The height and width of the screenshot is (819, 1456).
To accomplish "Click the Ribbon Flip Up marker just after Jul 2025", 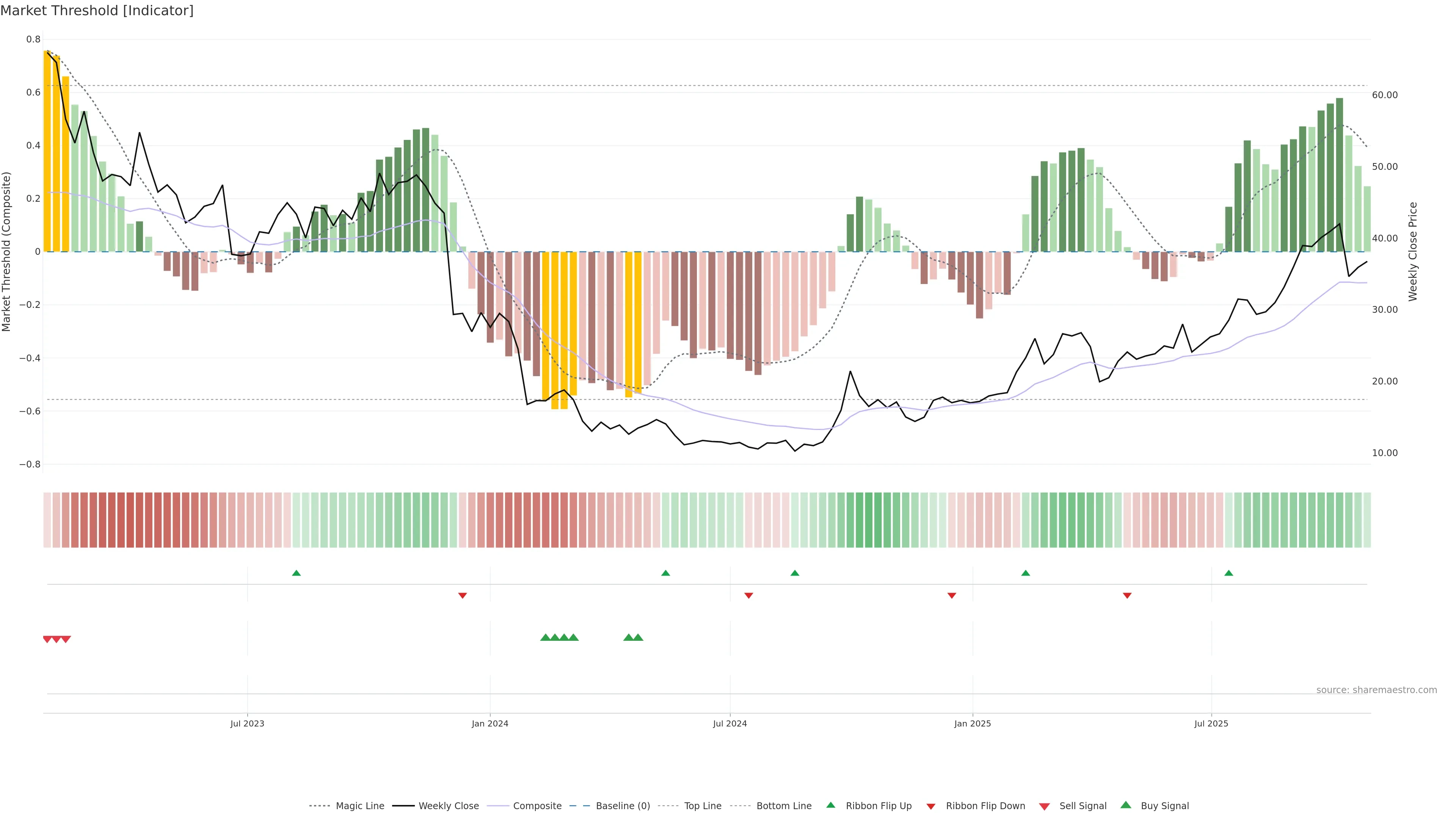I will tap(1228, 573).
